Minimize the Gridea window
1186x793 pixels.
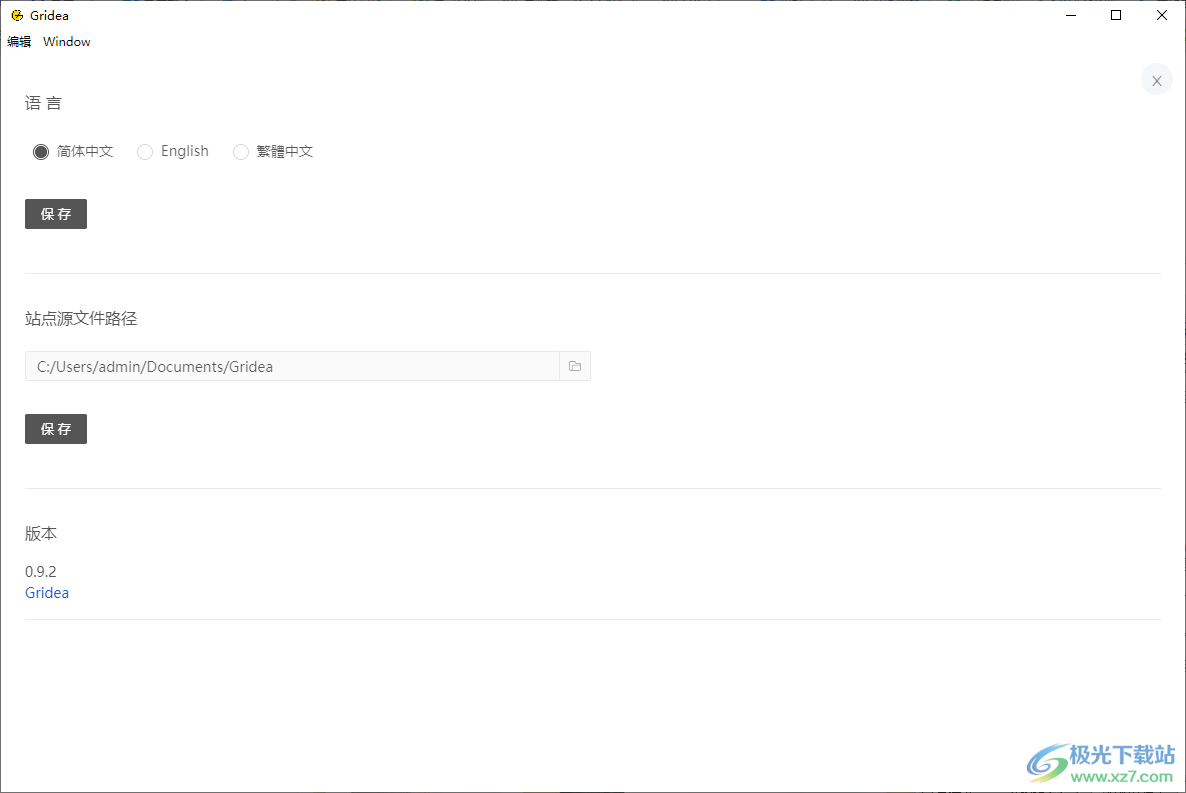click(1071, 15)
